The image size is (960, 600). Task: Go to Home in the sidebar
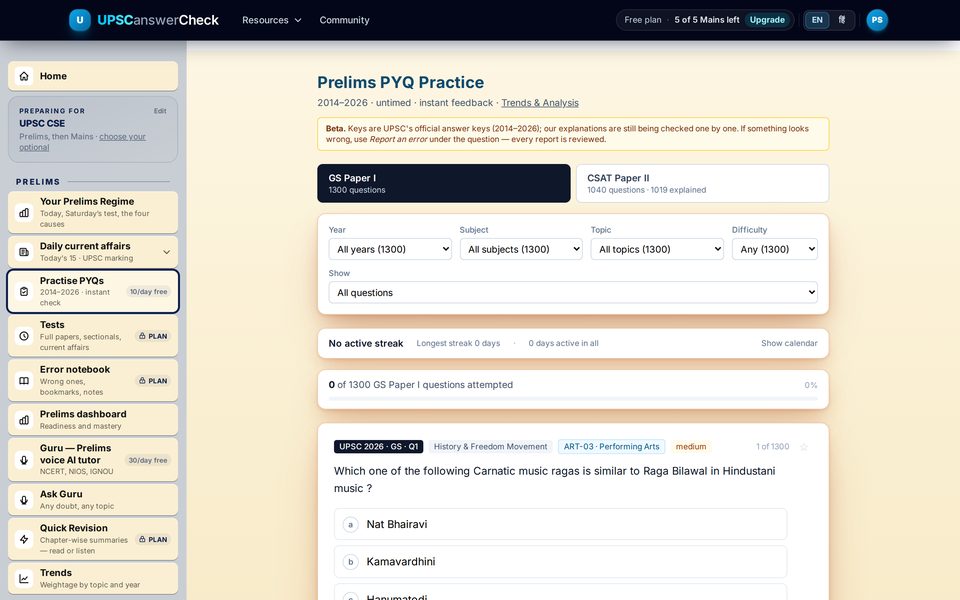click(93, 76)
